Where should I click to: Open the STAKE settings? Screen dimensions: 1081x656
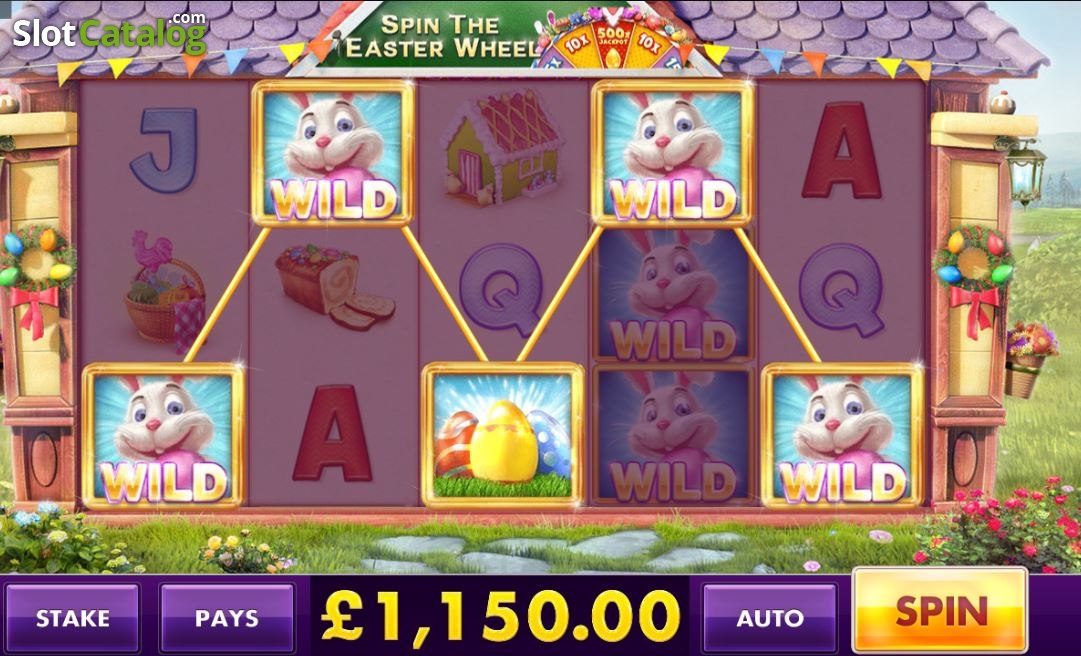[x=72, y=617]
